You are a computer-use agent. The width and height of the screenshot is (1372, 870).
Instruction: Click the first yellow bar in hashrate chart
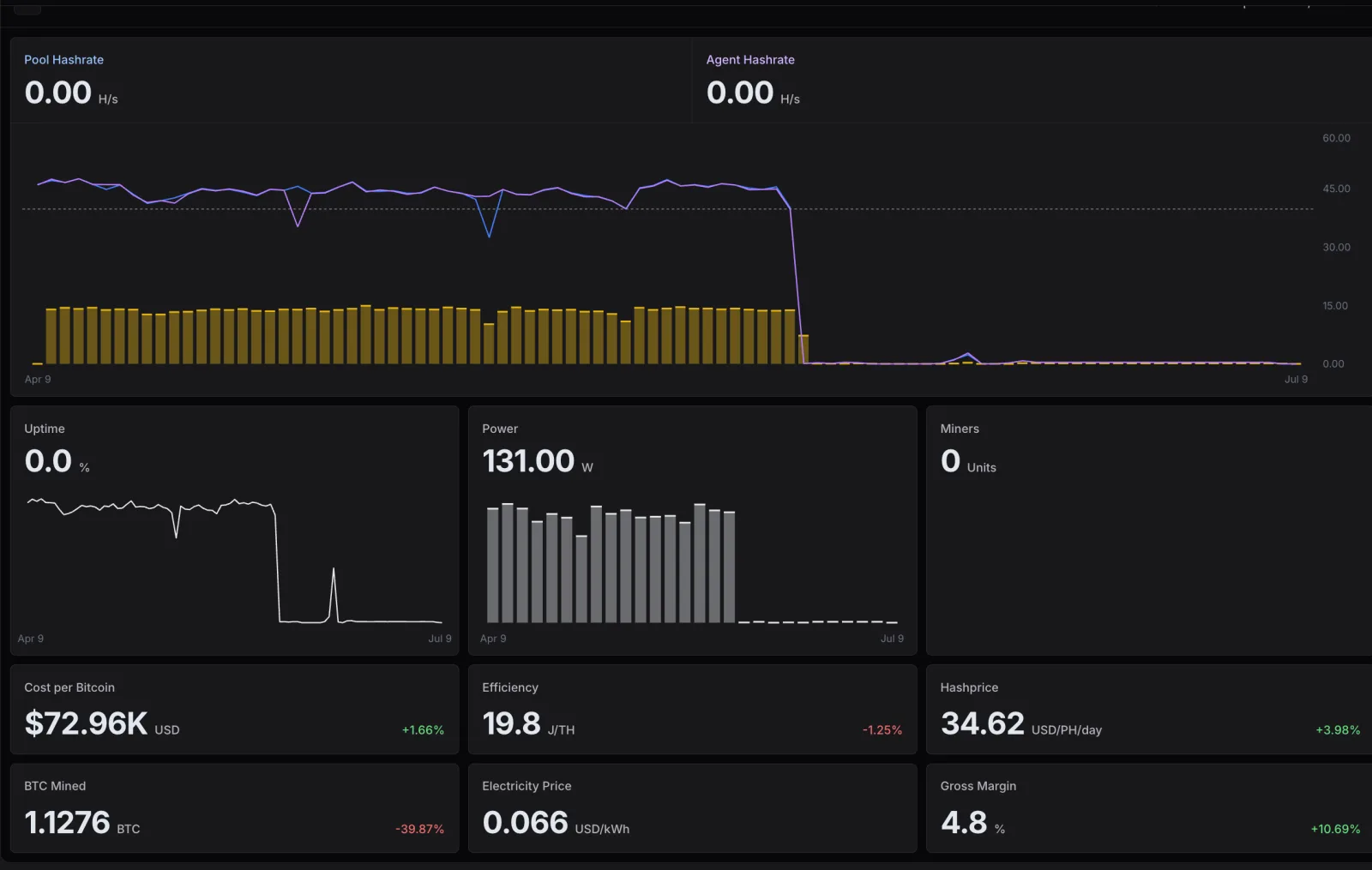click(x=51, y=336)
